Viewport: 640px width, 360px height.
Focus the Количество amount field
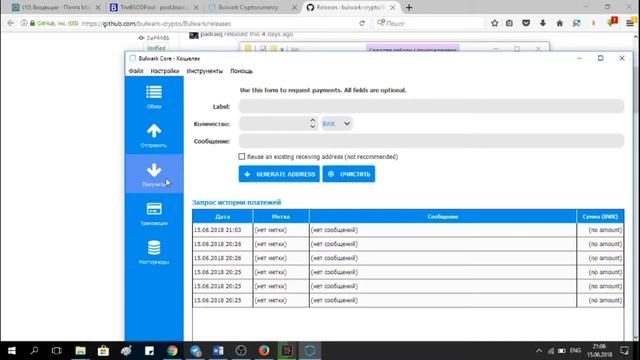point(273,124)
